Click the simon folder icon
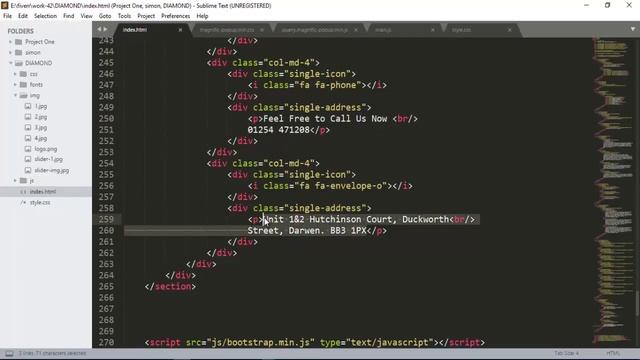This screenshot has width=640, height=360. [x=18, y=52]
